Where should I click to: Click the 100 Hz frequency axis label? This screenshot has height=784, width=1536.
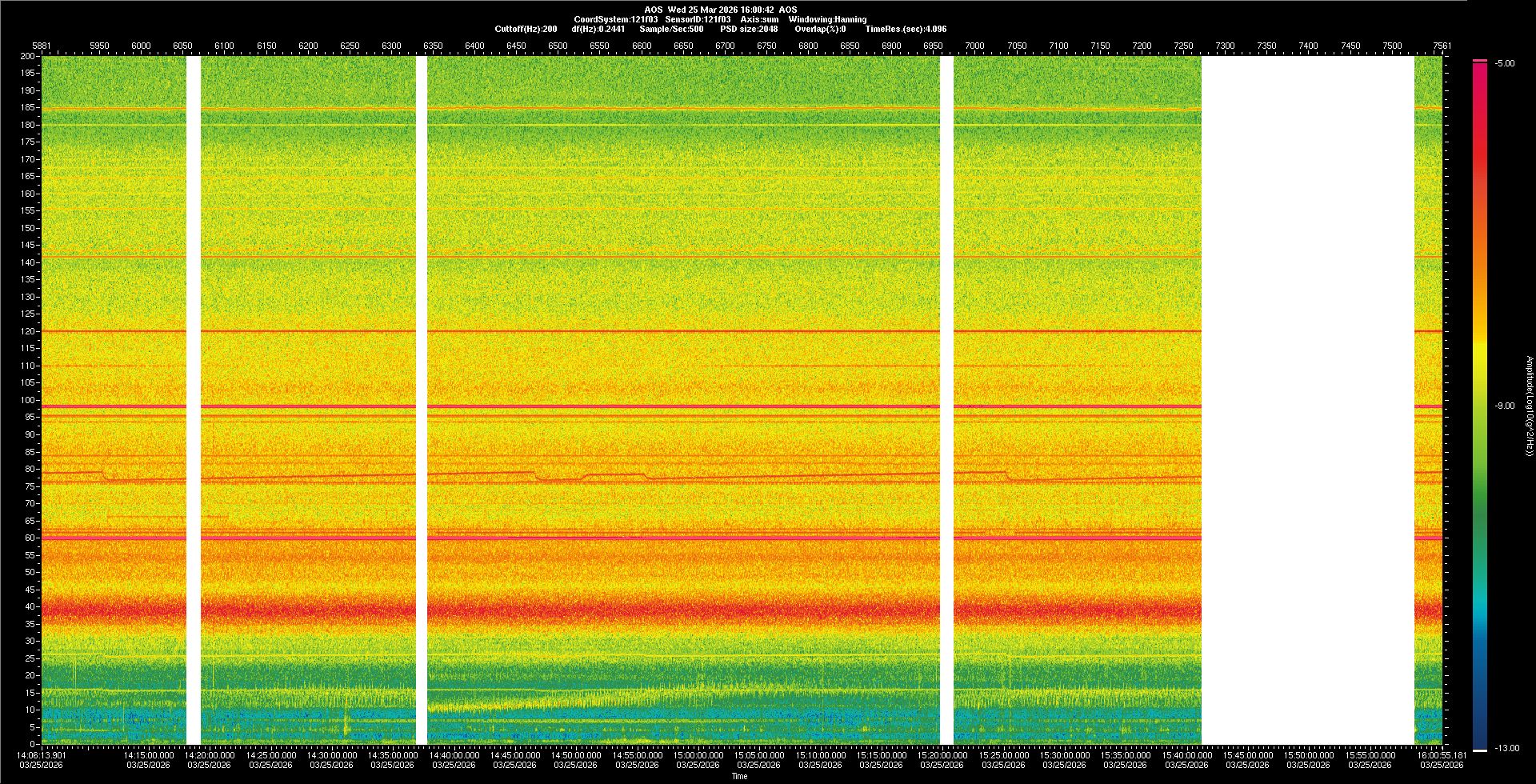pos(28,400)
